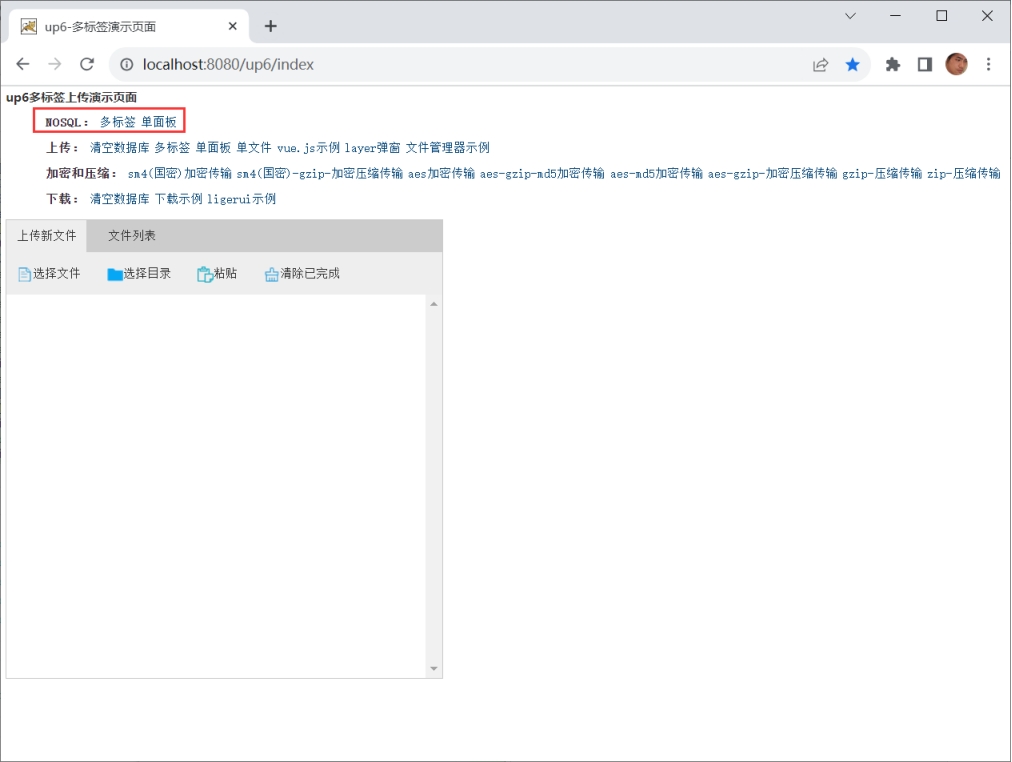Select the 上传新文件 tab

tap(47, 236)
